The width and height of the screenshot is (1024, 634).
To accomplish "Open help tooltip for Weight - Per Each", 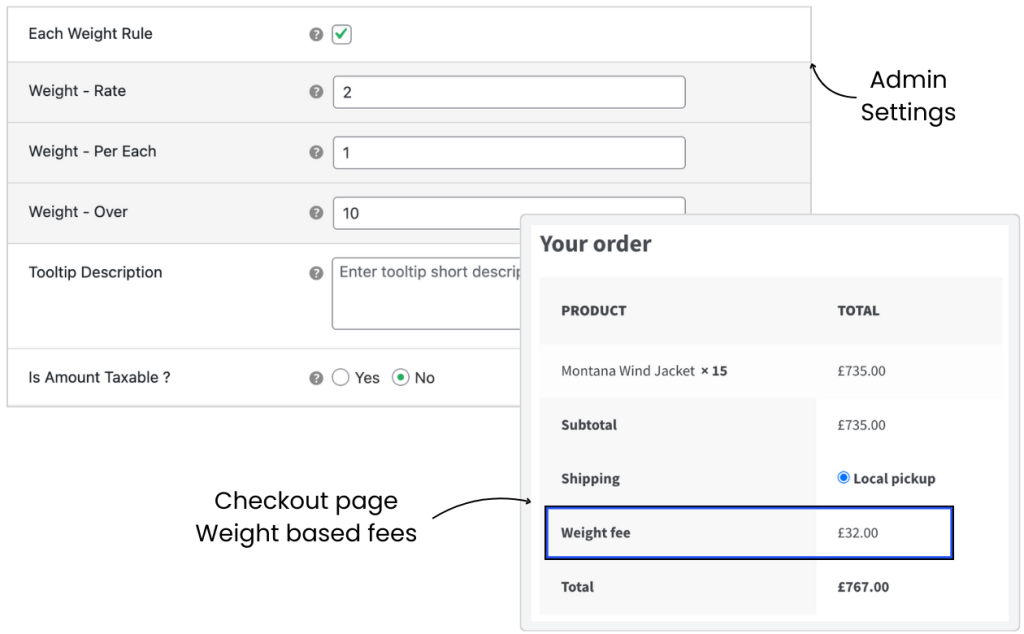I will pyautogui.click(x=316, y=152).
